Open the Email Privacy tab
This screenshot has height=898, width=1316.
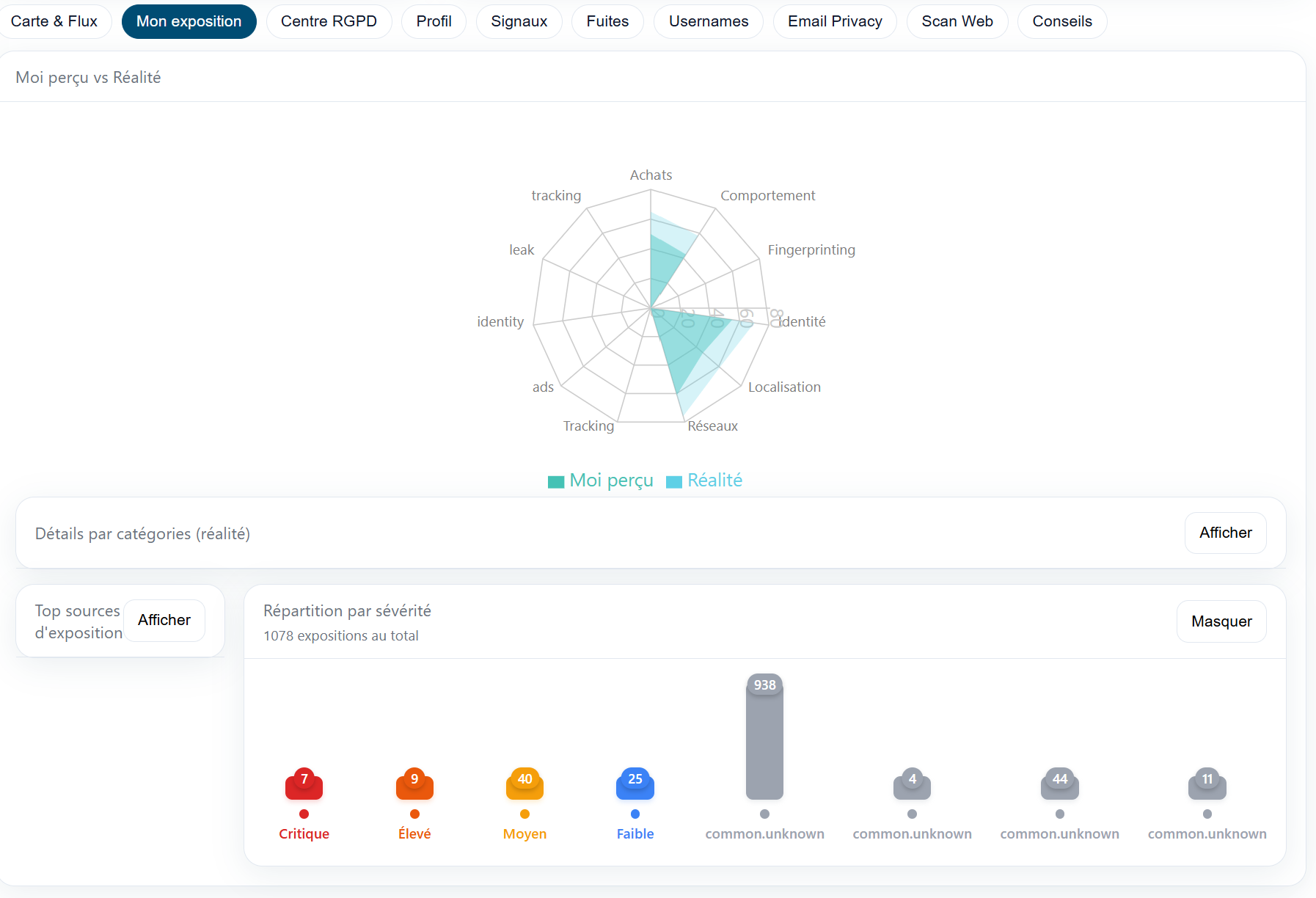(835, 21)
